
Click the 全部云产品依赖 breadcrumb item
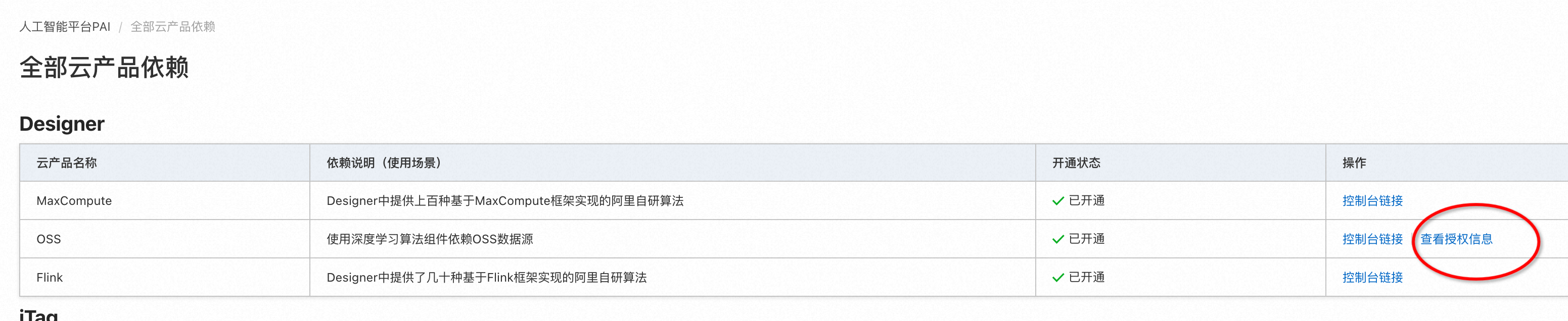click(173, 27)
